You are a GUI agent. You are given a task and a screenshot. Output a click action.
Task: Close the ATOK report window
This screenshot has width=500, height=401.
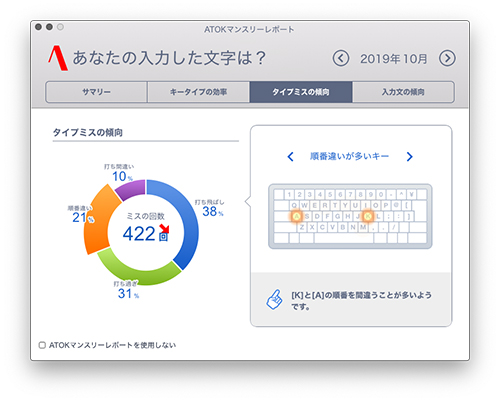(39, 27)
